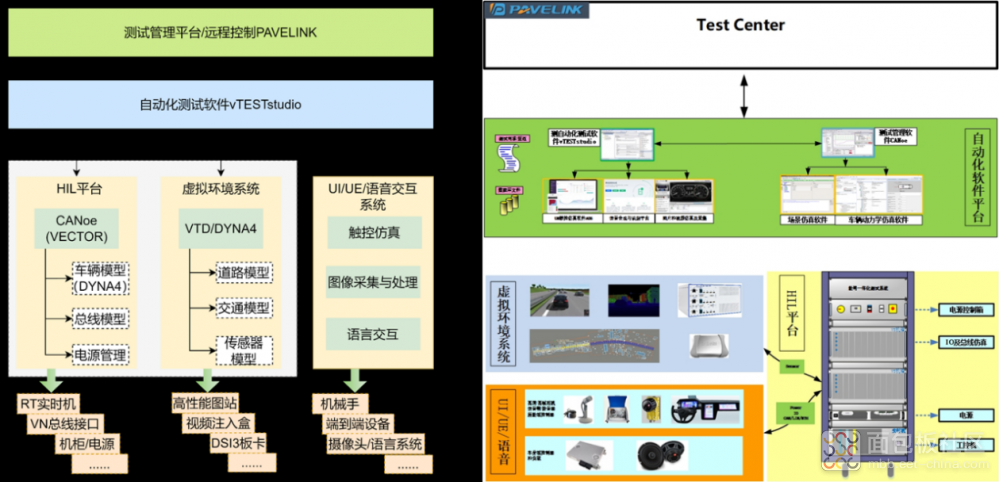Click the steering wheel cockpit image
999x482 pixels.
pos(705,410)
